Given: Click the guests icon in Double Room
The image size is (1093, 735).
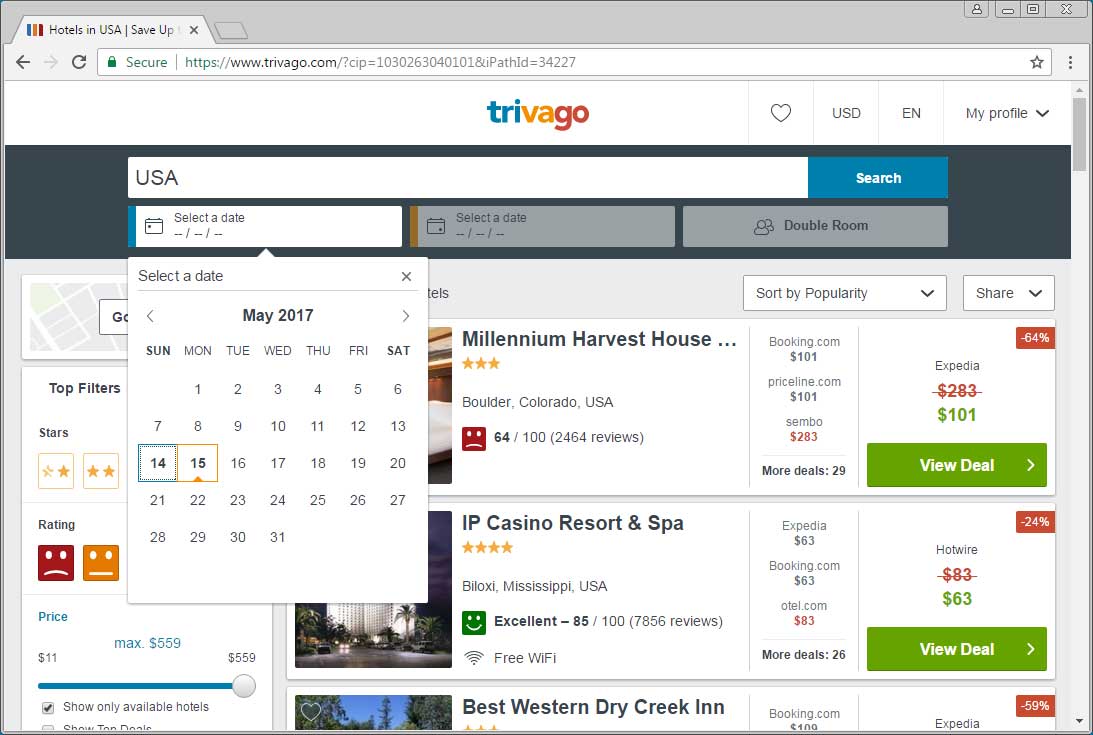Looking at the screenshot, I should click(x=764, y=227).
